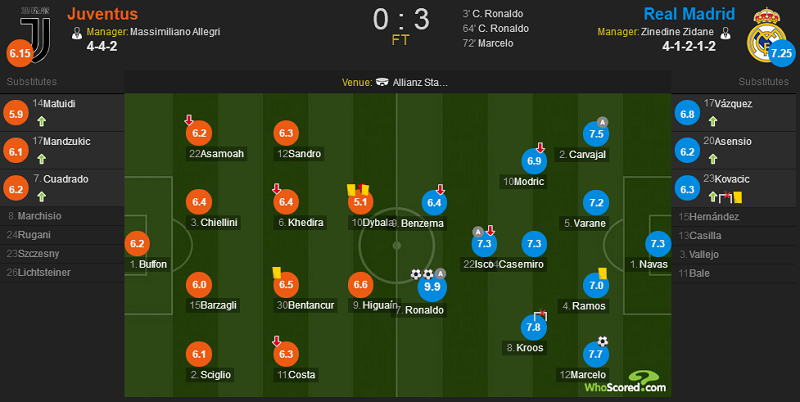Screen dimensions: 800x402
Task: Select unused substitute Bale
Action: (x=733, y=273)
